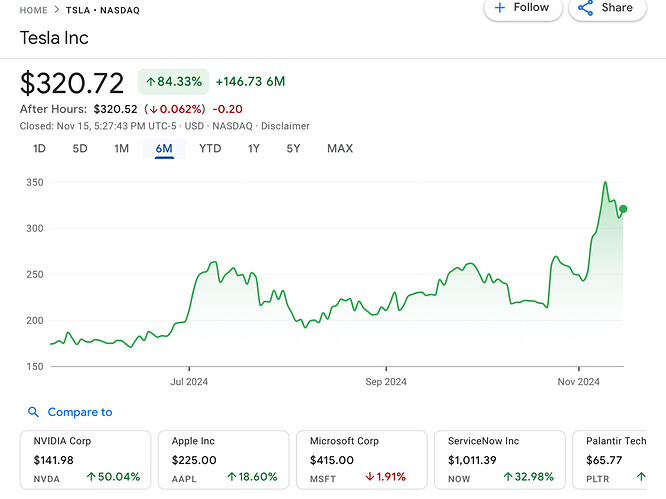This screenshot has width=666, height=499.
Task: Click the NVDA up arrow icon
Action: pos(91,477)
